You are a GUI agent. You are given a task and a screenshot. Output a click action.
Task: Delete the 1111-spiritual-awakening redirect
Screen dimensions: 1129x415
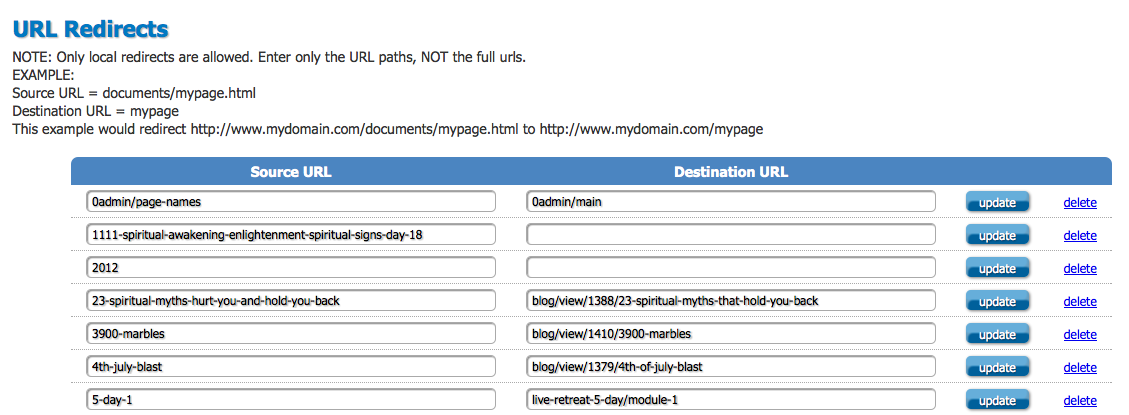coord(1080,236)
